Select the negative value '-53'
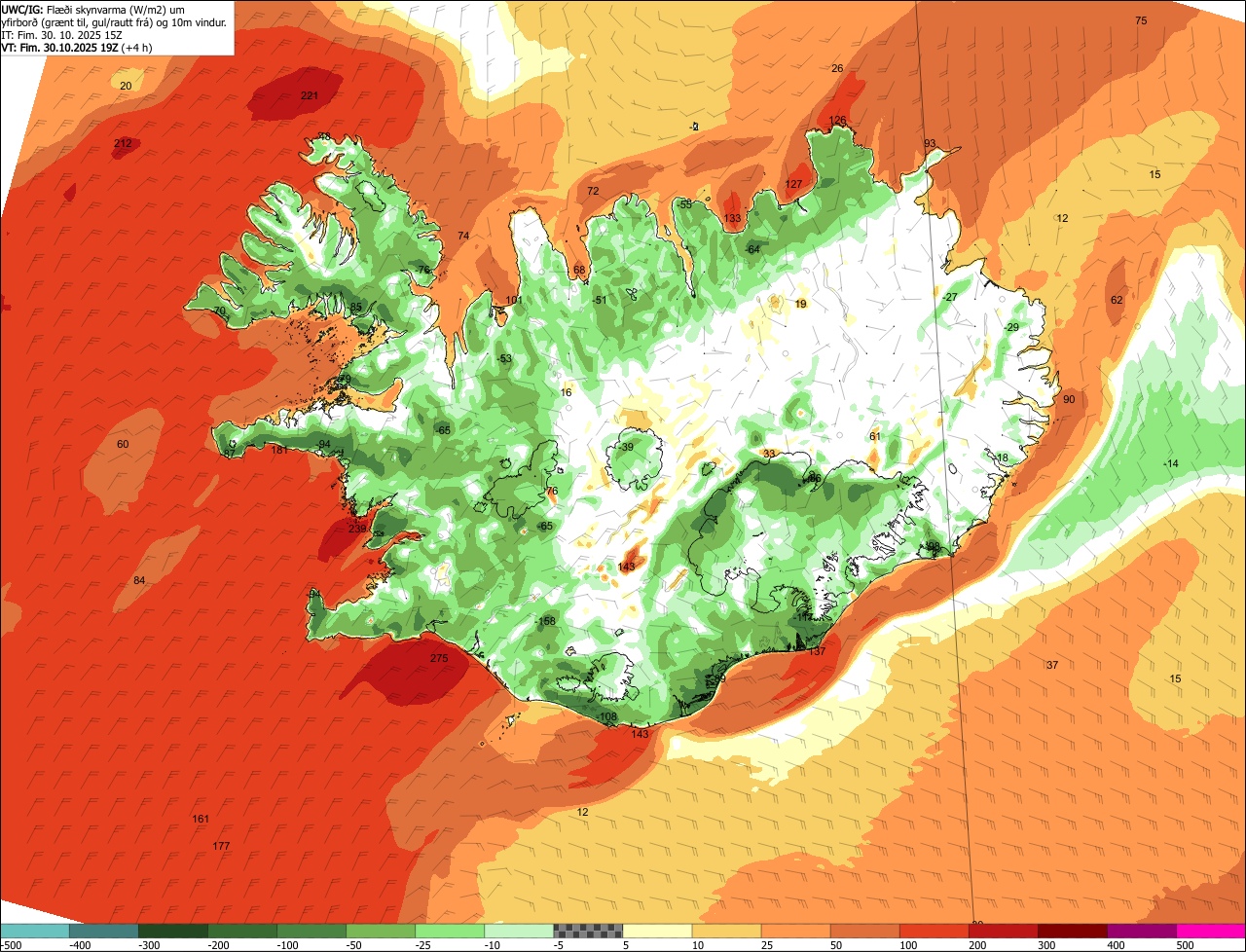The height and width of the screenshot is (952, 1246). (504, 359)
